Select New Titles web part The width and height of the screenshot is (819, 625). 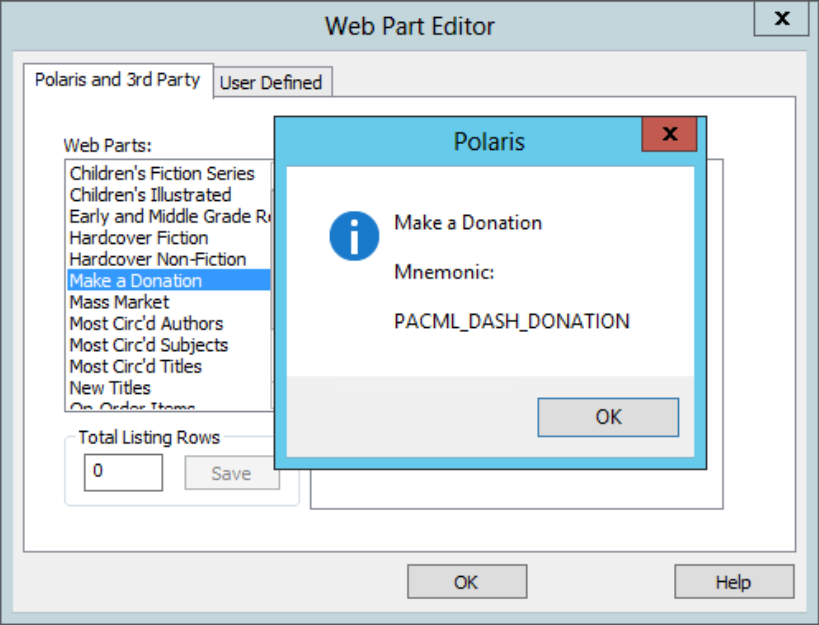(110, 388)
